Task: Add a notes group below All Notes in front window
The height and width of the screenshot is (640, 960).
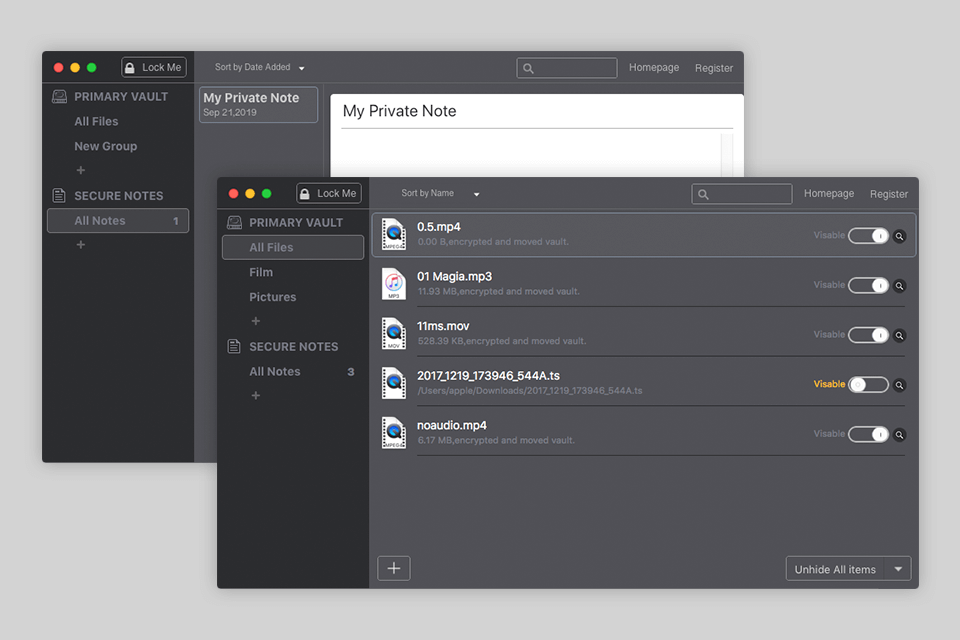Action: [x=256, y=396]
